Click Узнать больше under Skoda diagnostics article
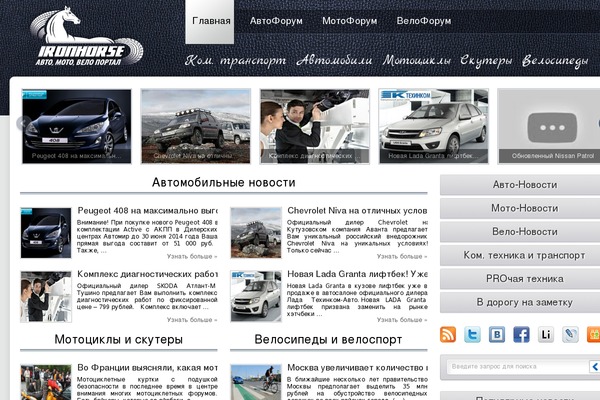600x400 pixels. click(x=192, y=320)
